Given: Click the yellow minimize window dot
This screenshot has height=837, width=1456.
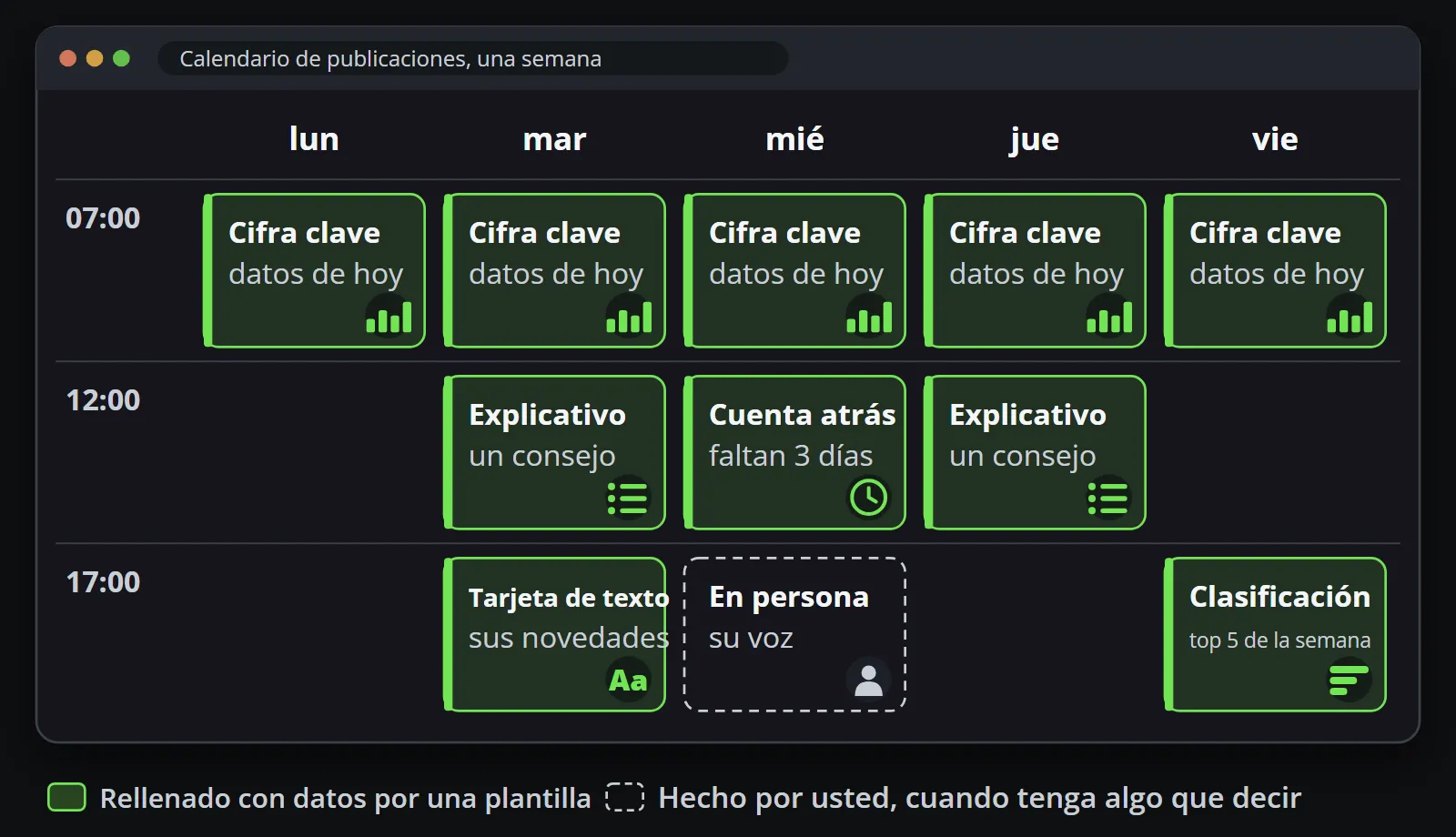Looking at the screenshot, I should (95, 58).
